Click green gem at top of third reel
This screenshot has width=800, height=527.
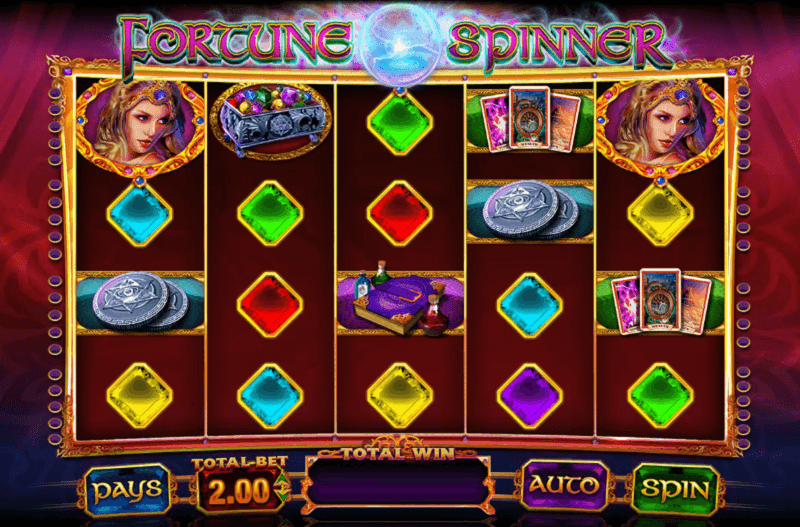point(400,122)
